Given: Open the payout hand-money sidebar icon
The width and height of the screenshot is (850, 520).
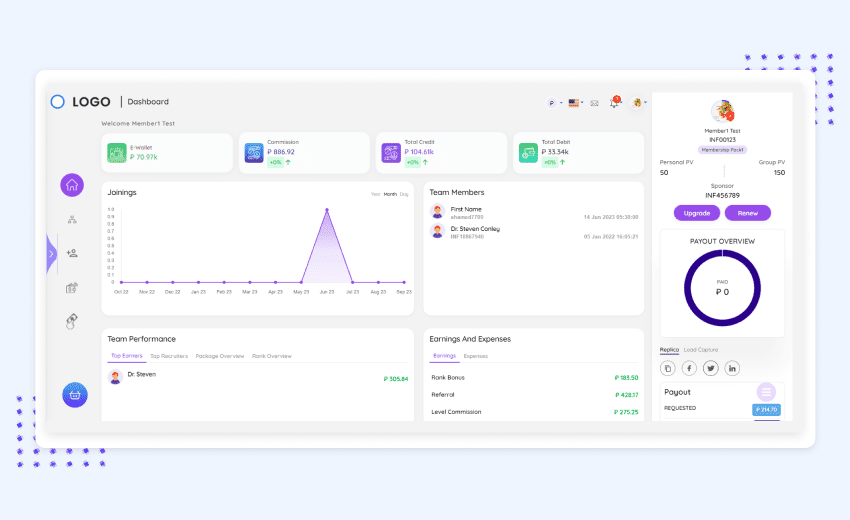Looking at the screenshot, I should pos(72,322).
